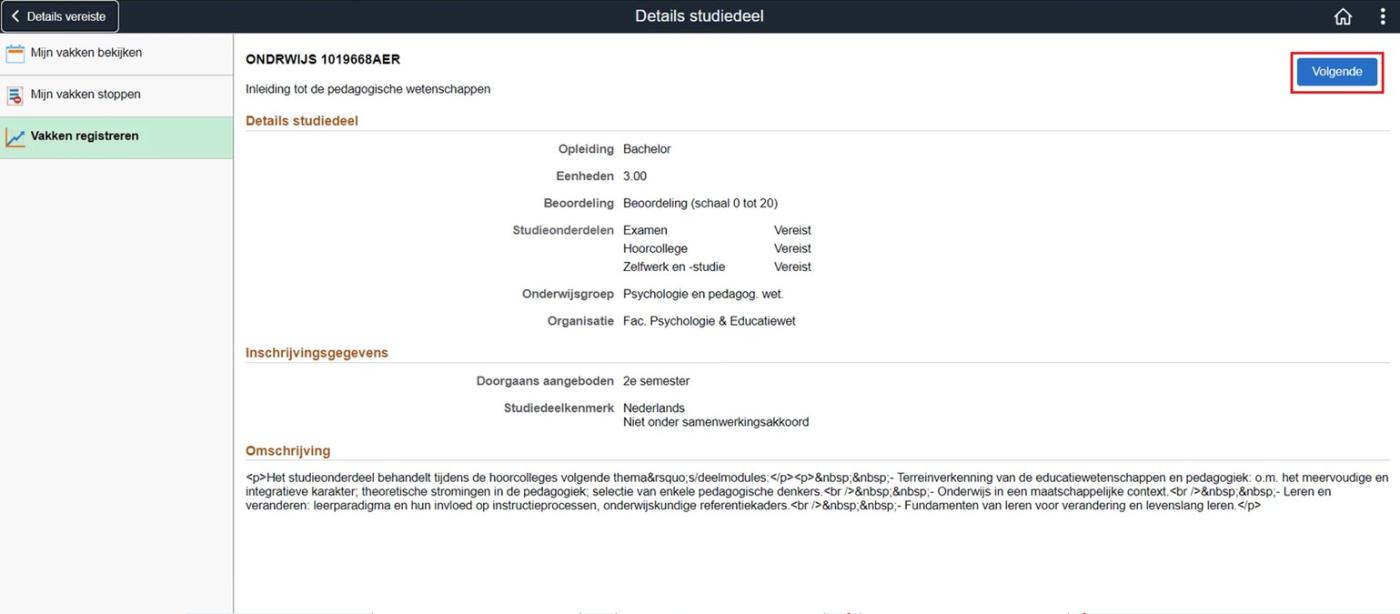Open the actions menu using the three-dot icon
1400x614 pixels.
pyautogui.click(x=1381, y=16)
